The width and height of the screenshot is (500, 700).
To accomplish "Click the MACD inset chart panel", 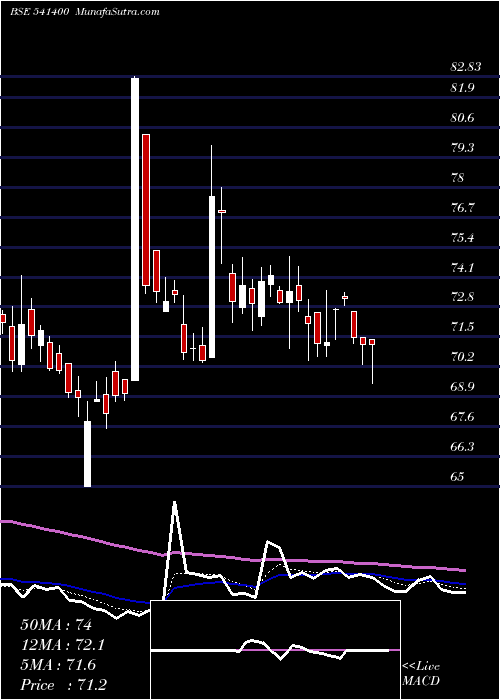I will click(x=275, y=650).
